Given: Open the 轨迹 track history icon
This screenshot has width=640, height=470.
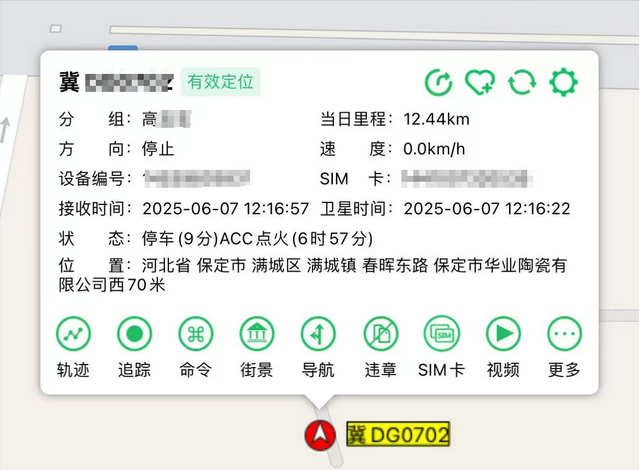Looking at the screenshot, I should click(x=73, y=333).
